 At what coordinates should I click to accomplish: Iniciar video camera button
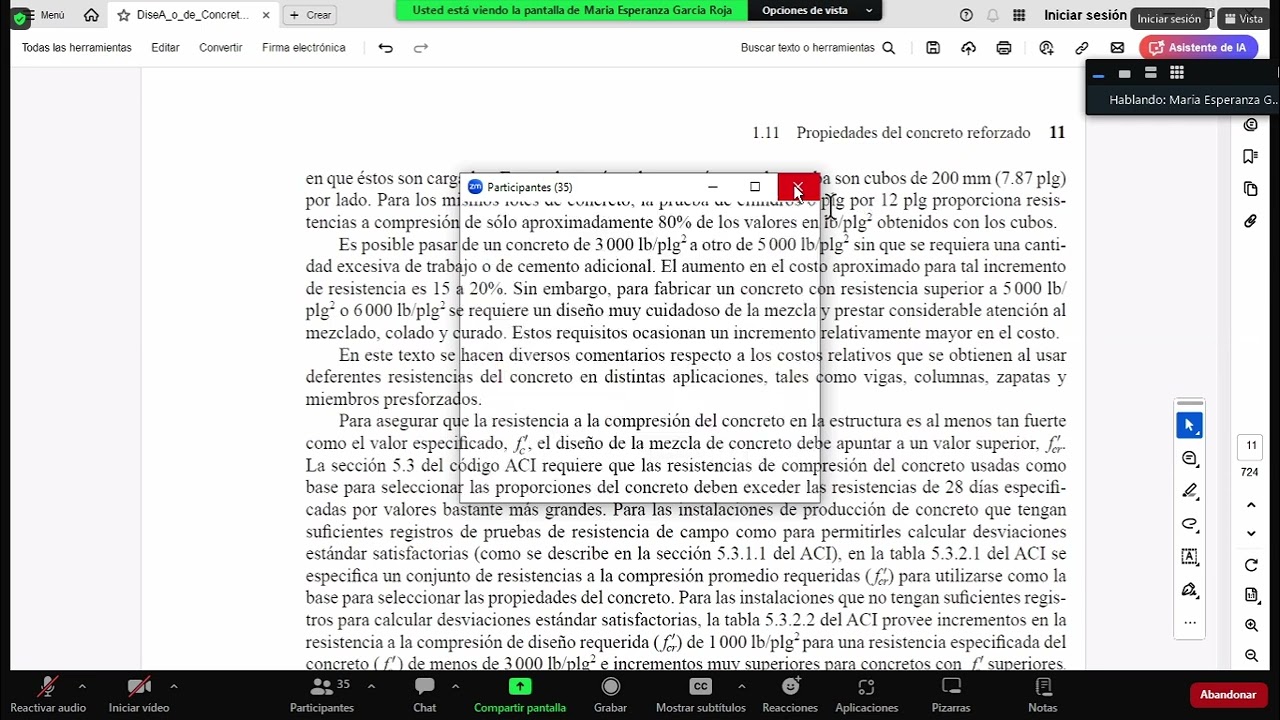coord(139,695)
